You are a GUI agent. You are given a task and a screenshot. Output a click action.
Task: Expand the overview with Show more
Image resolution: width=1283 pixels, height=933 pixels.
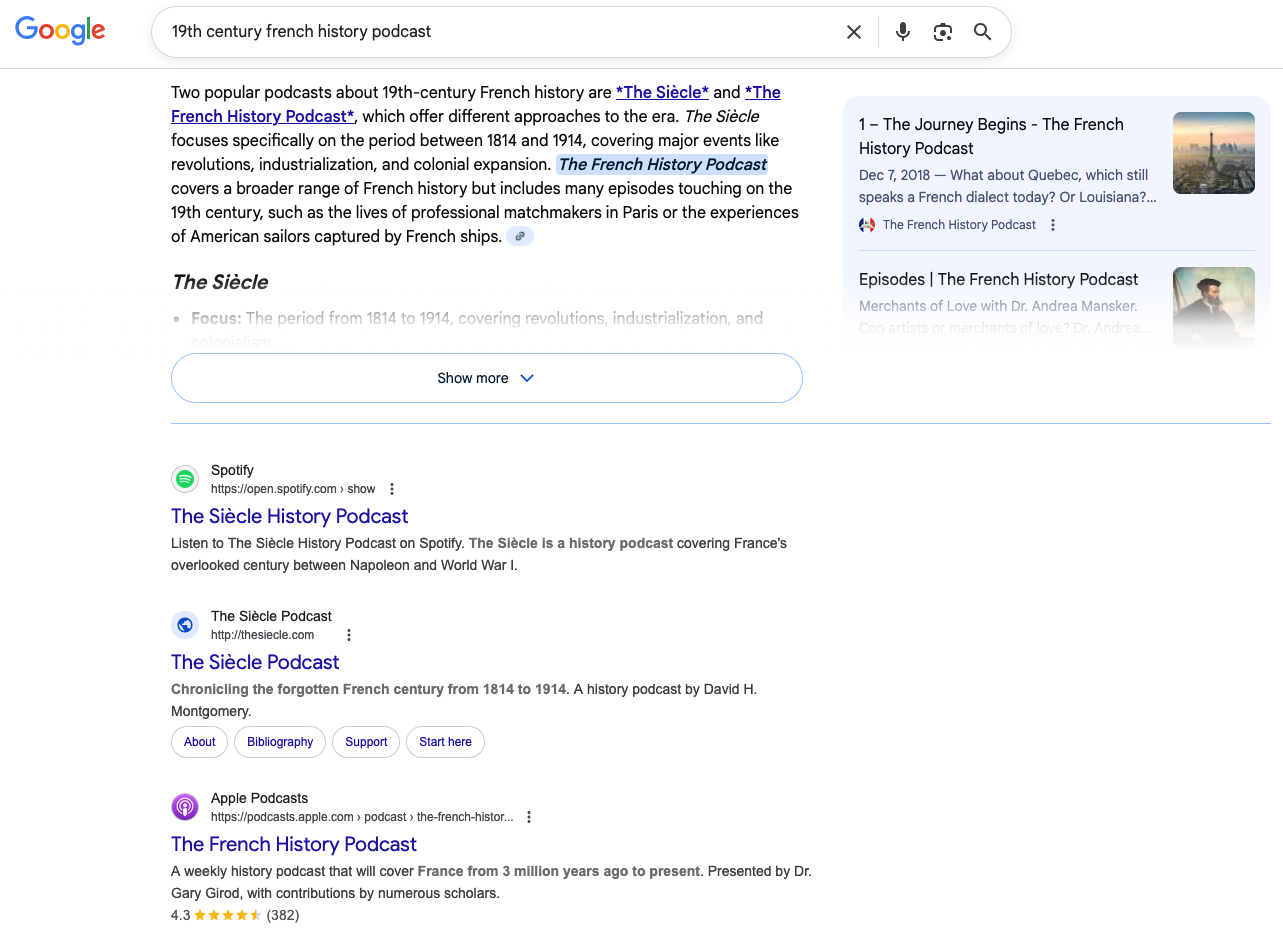pos(486,378)
